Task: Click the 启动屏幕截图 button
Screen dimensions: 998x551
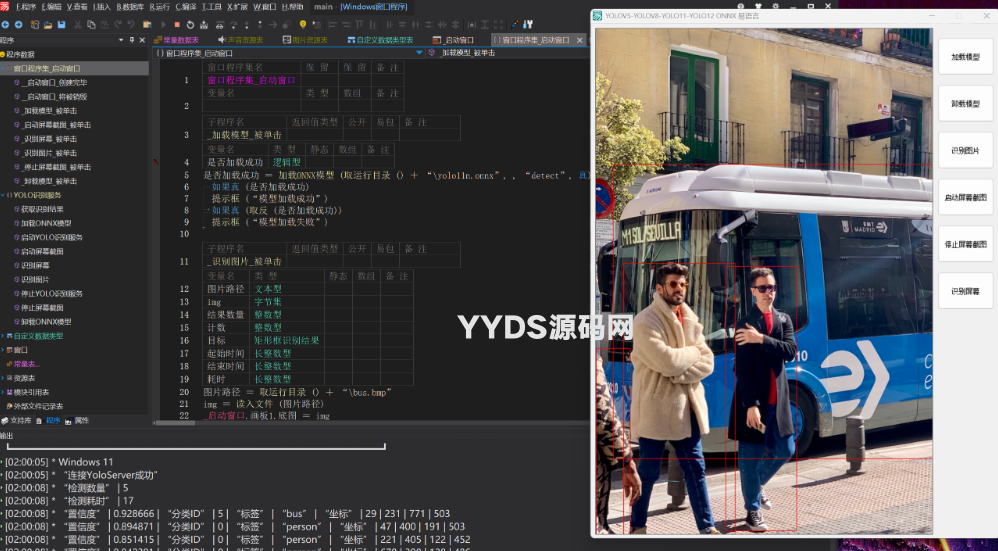Action: pos(964,197)
